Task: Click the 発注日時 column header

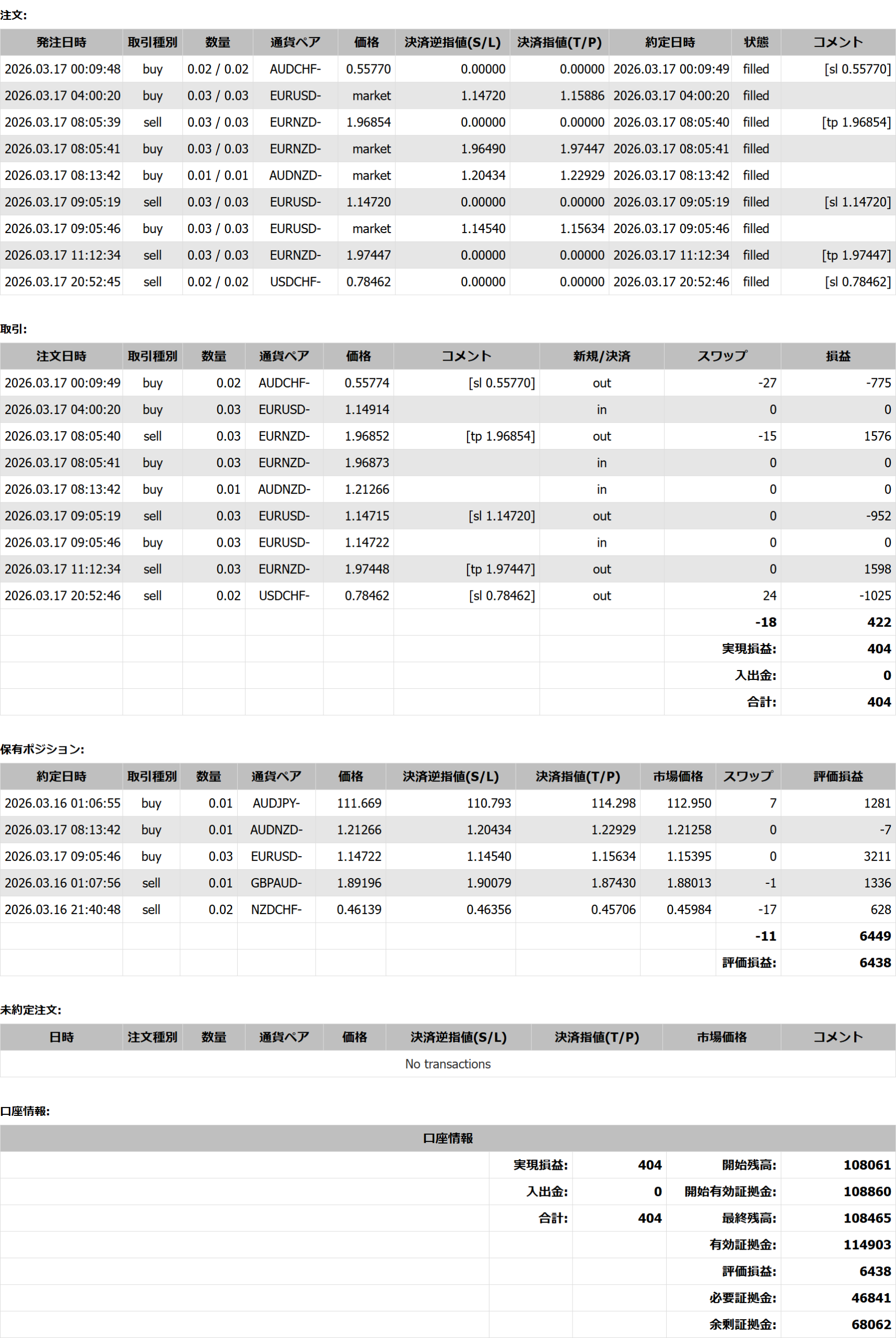Action: point(61,42)
